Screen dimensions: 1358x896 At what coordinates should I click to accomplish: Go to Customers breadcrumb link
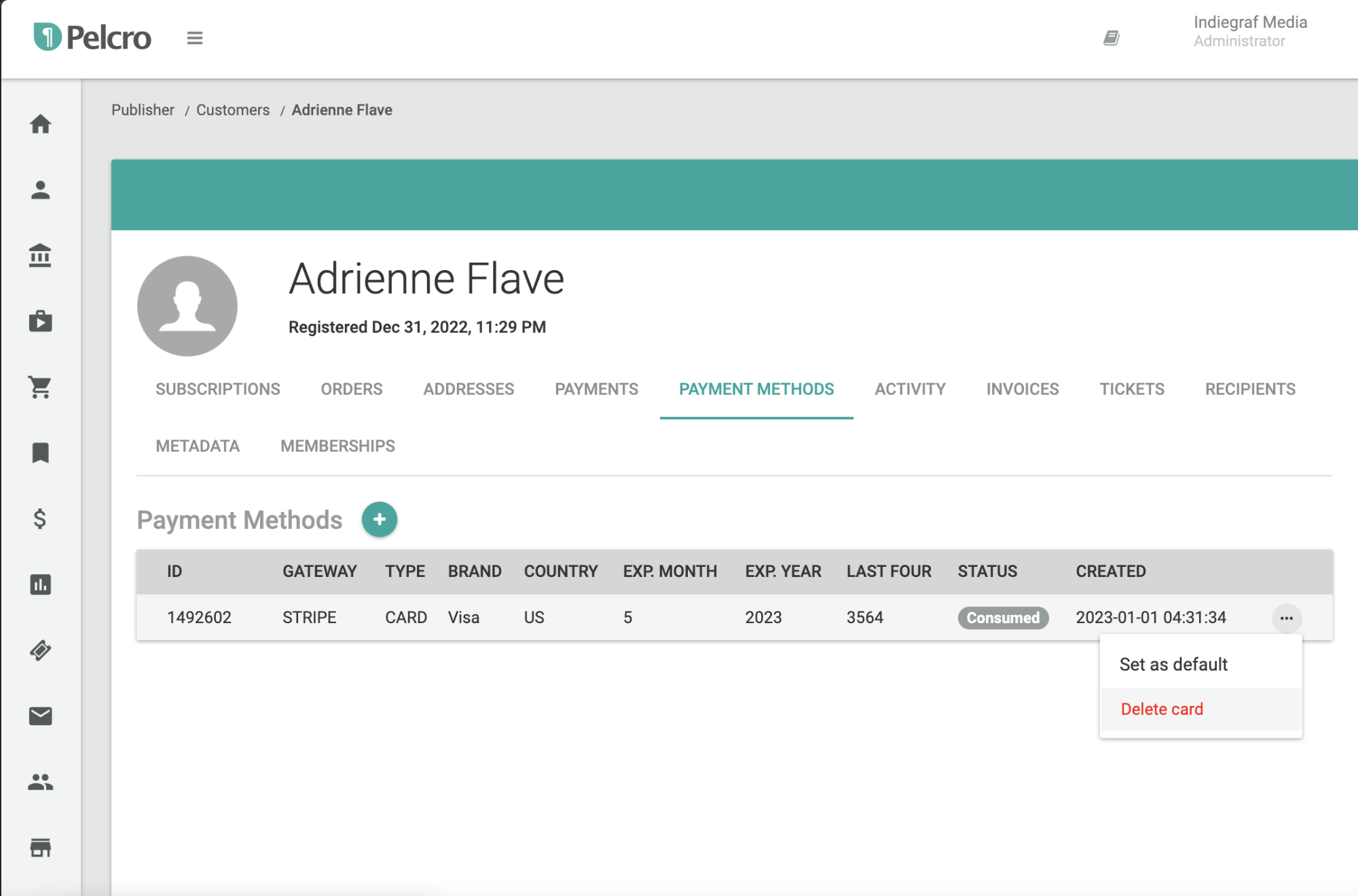point(233,110)
